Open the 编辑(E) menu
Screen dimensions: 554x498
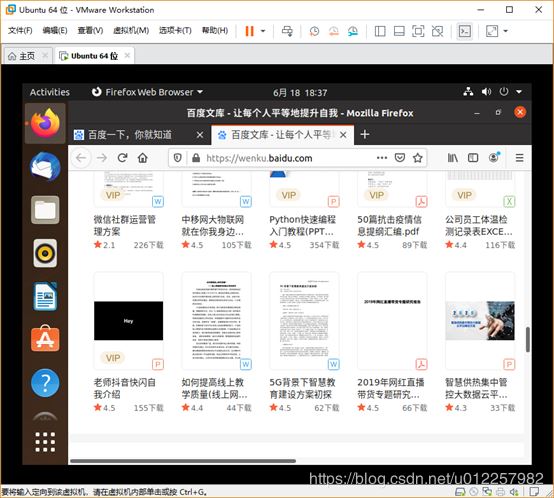[55, 30]
